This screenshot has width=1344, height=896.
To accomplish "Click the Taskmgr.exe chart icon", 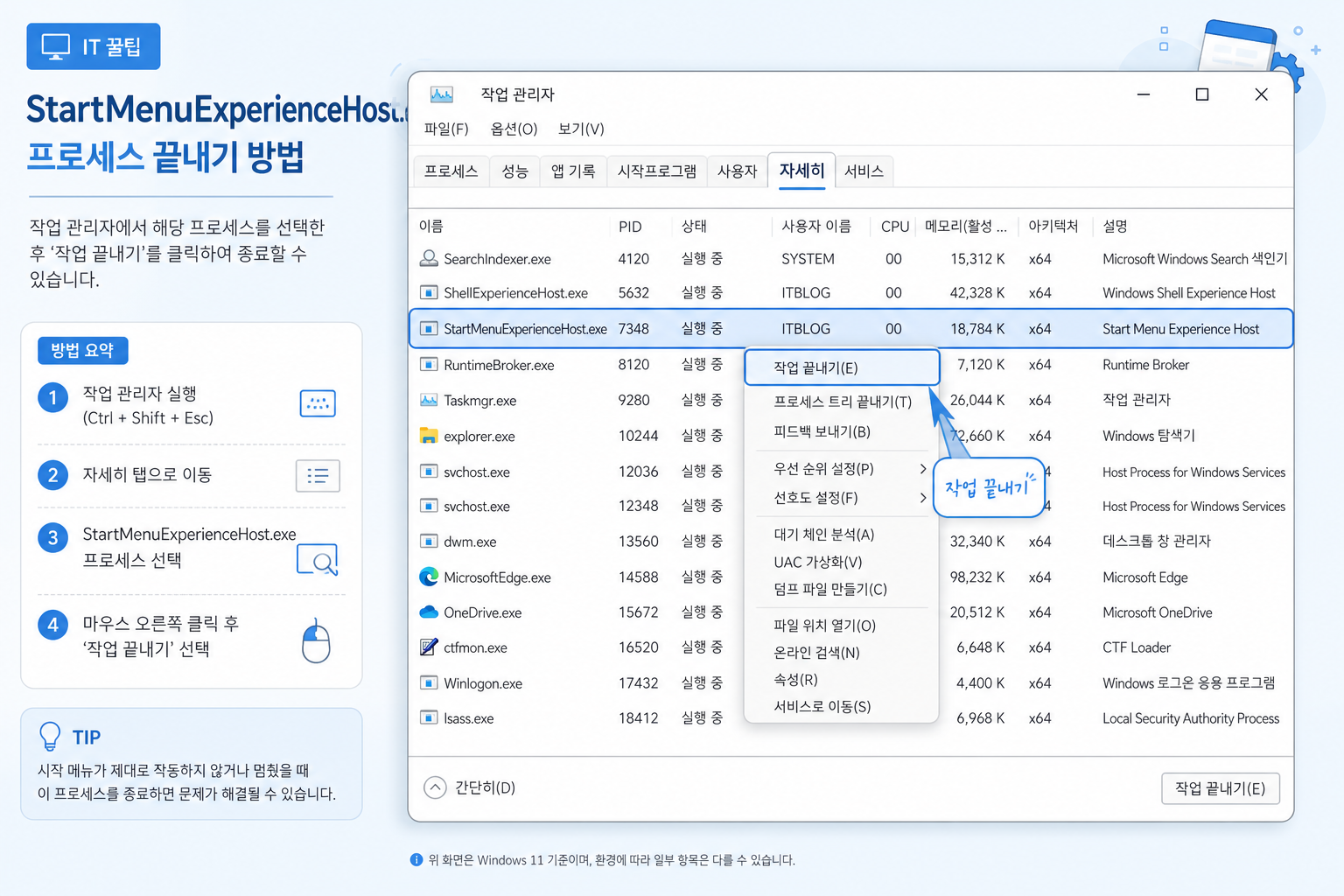I will click(x=429, y=400).
